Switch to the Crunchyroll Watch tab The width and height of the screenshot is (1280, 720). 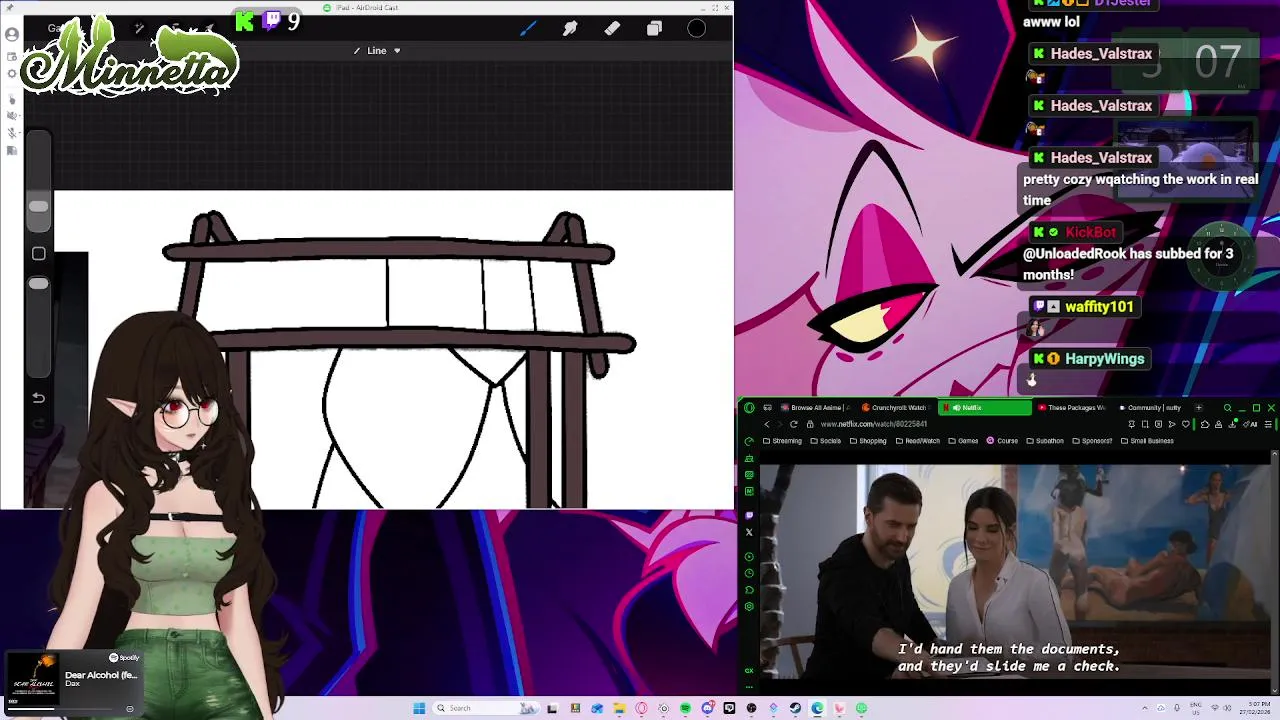(x=894, y=407)
